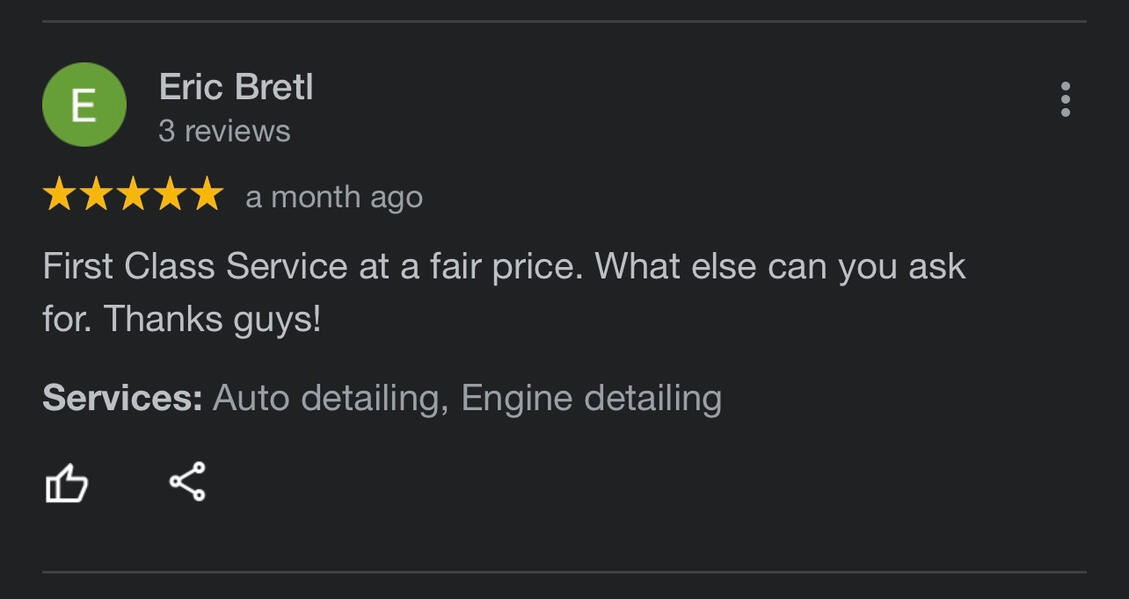View the reviewer's 3 reviews
1129x599 pixels.
click(x=224, y=131)
